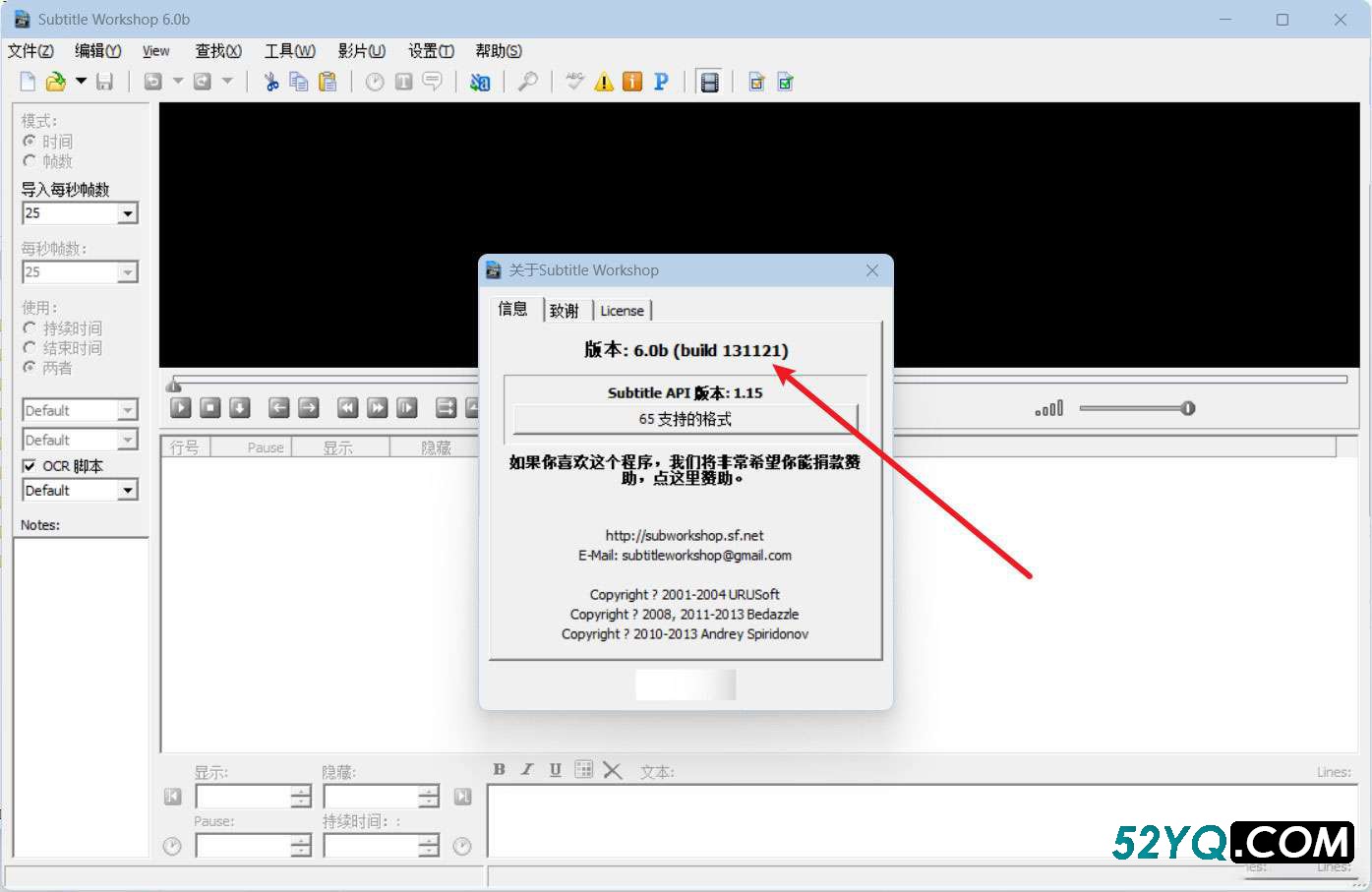Click the Redo toolbar icon
The image size is (1372, 892).
[203, 82]
